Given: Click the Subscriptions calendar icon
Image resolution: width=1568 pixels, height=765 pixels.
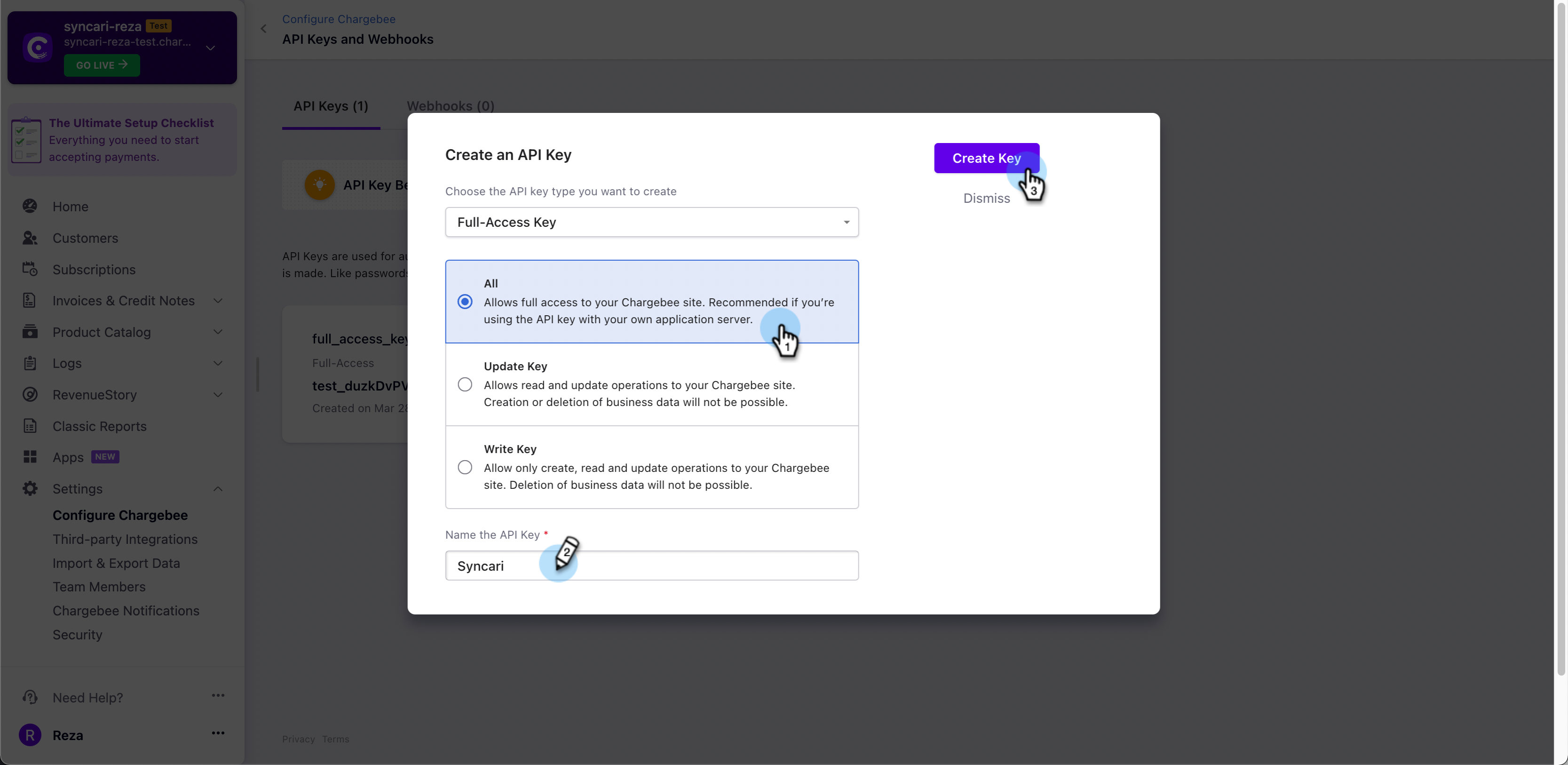Looking at the screenshot, I should click(x=30, y=269).
